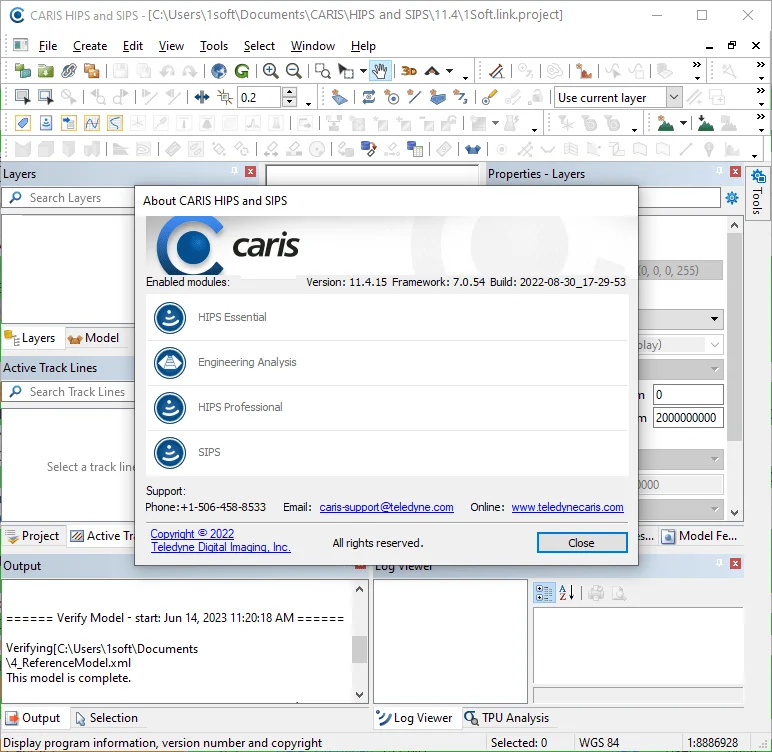
Task: Click the pencil edit feature icon
Action: 489,97
